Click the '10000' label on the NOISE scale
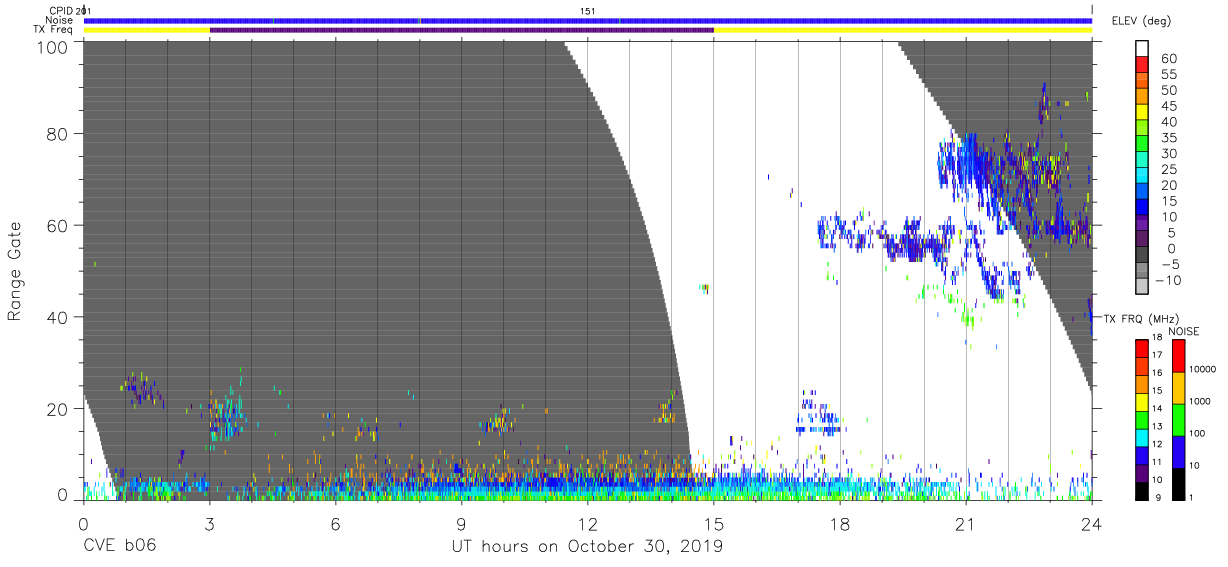This screenshot has height=567, width=1228. click(x=1204, y=369)
